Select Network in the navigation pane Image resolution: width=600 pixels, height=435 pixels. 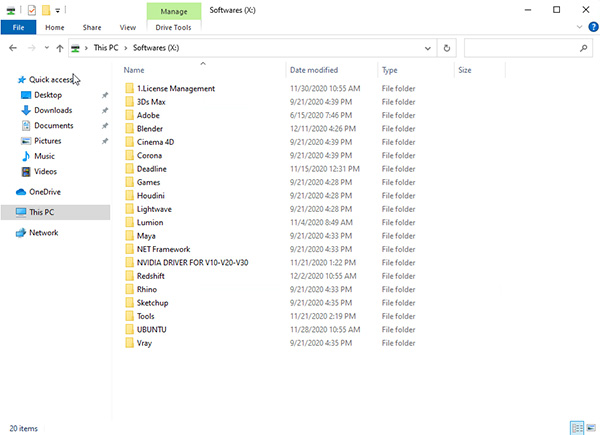pyautogui.click(x=43, y=233)
